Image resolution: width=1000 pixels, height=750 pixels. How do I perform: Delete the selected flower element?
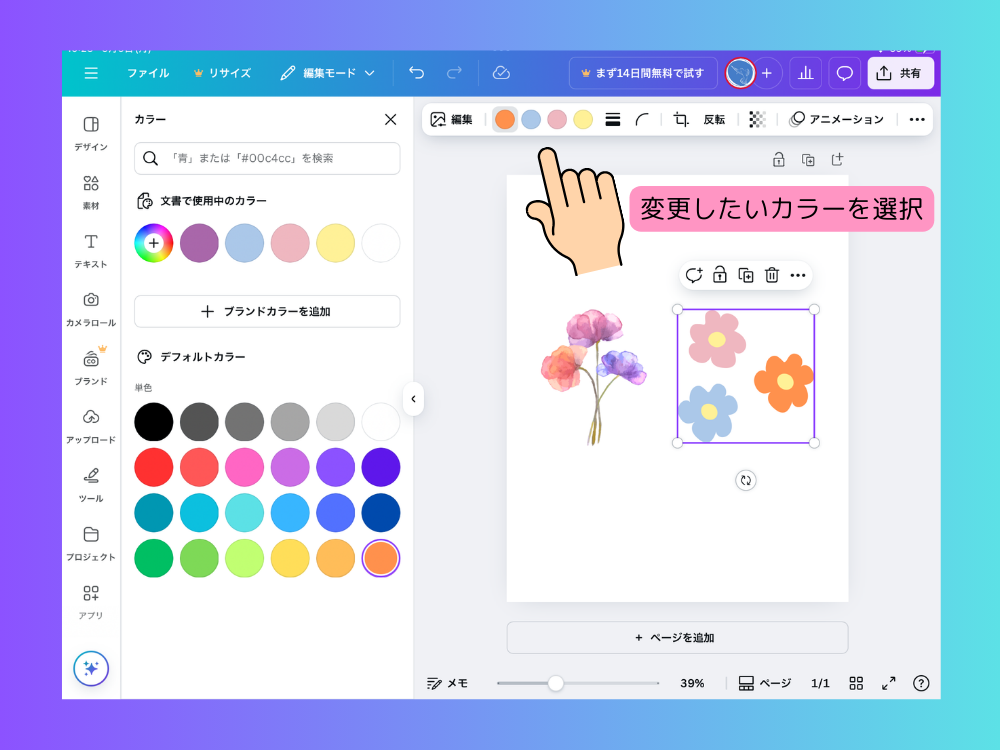[x=770, y=275]
